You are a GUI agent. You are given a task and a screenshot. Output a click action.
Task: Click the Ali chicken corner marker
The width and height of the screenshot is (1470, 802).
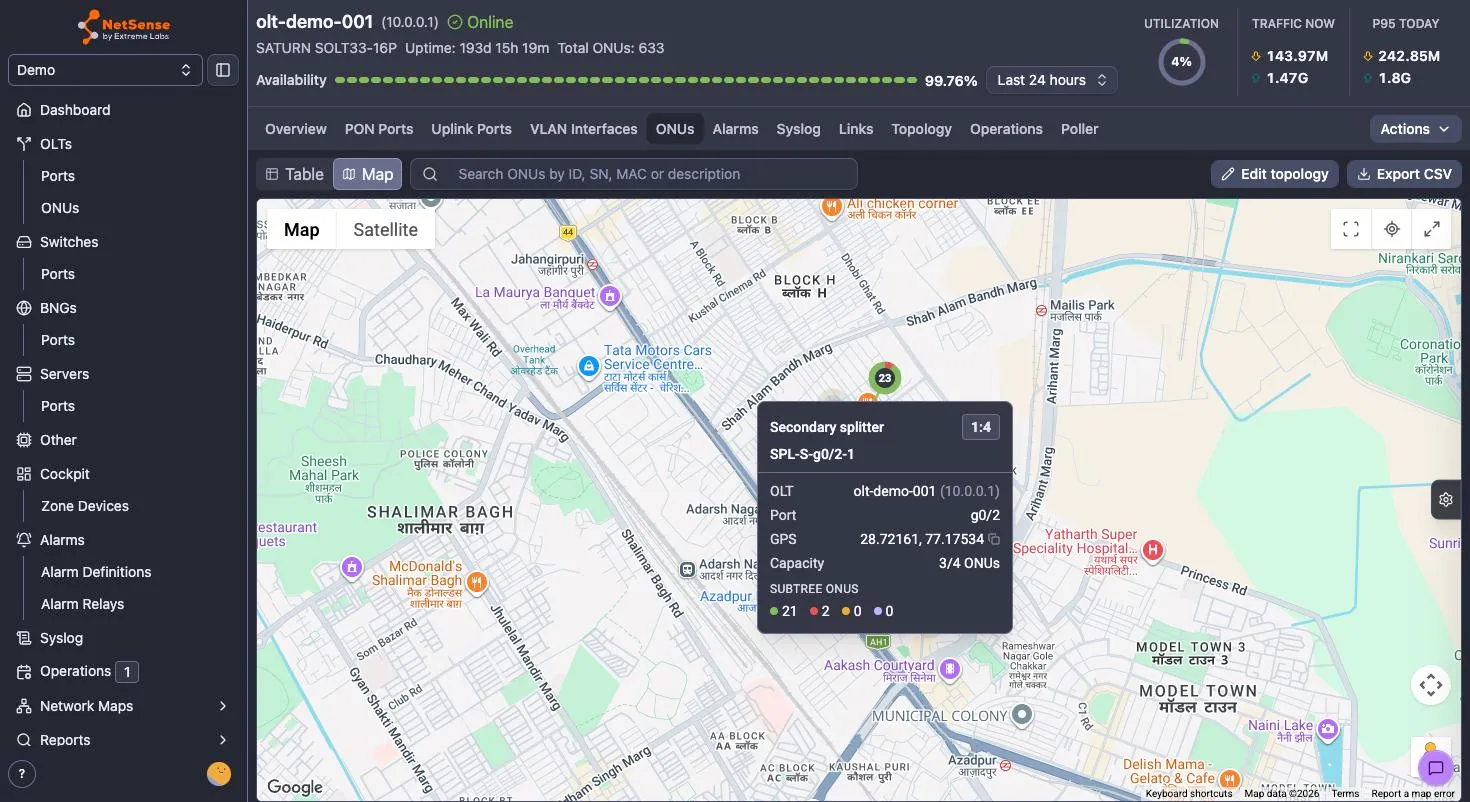tap(831, 207)
